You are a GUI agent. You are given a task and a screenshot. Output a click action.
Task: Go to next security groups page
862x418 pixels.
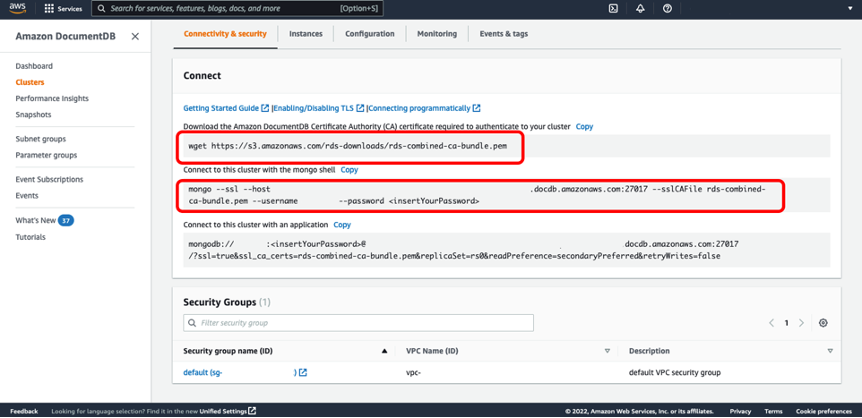point(801,323)
